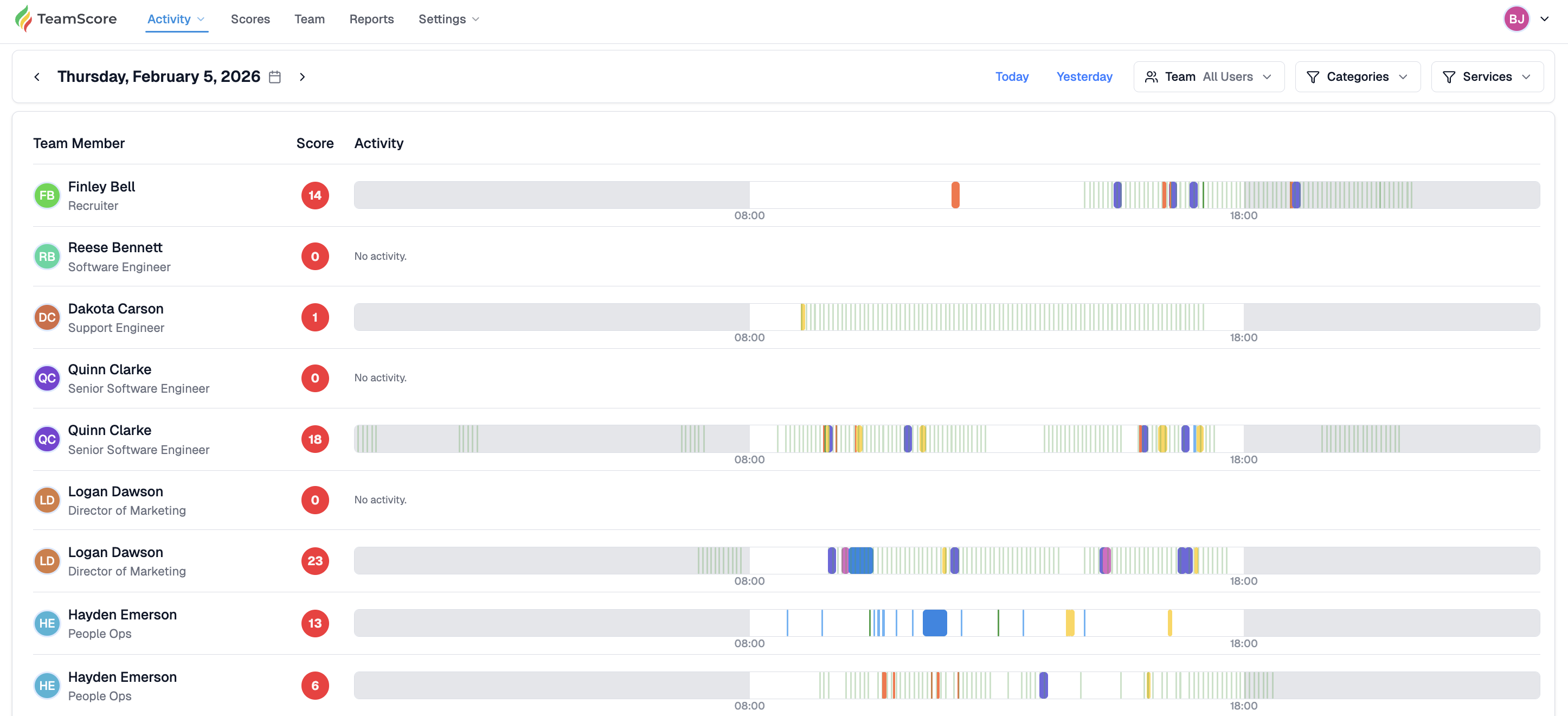Open the Team All Users dropdown
Screen dimensions: 1568x716
pyautogui.click(x=1209, y=76)
